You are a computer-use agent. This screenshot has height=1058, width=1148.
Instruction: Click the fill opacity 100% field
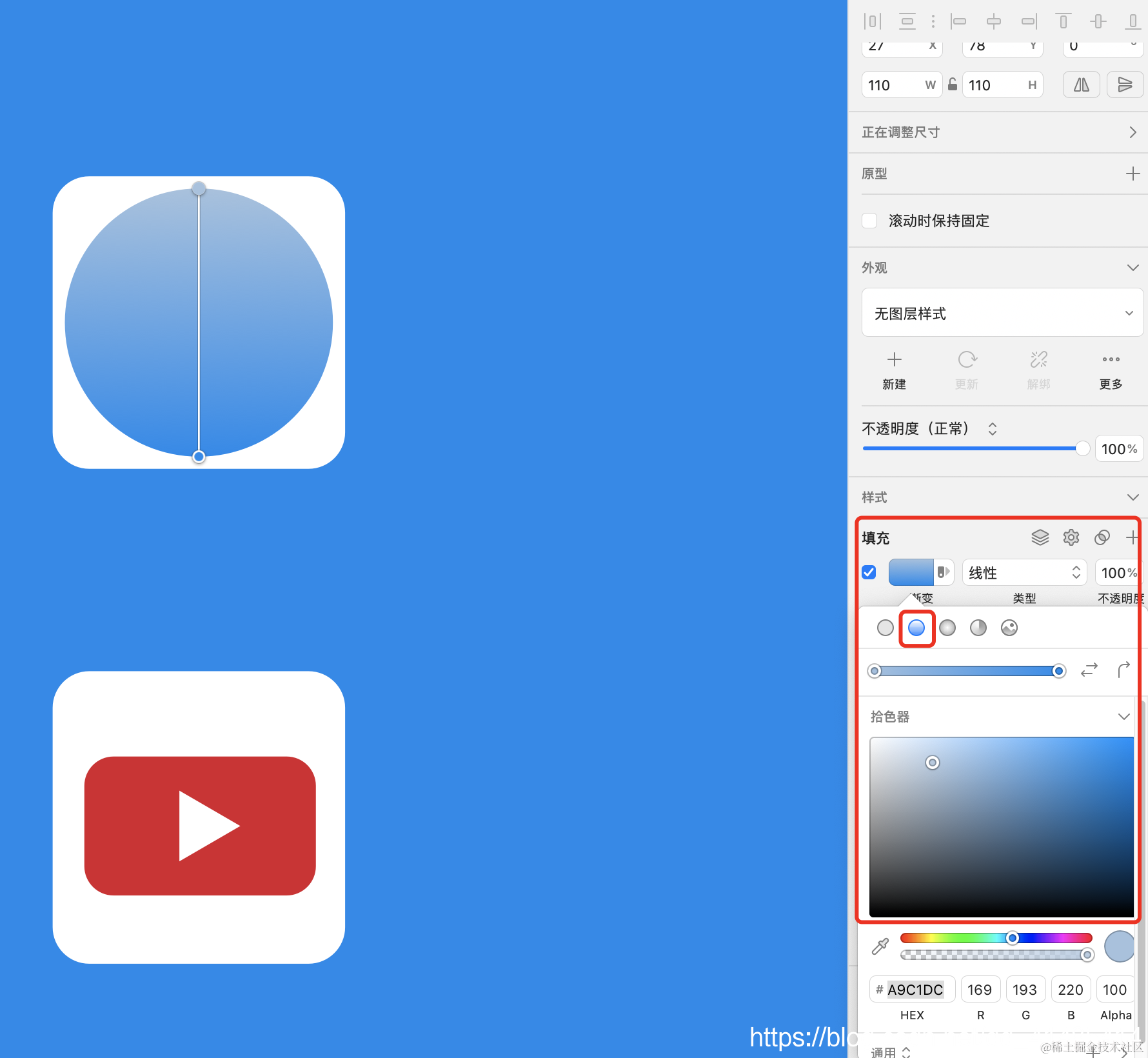(1118, 572)
